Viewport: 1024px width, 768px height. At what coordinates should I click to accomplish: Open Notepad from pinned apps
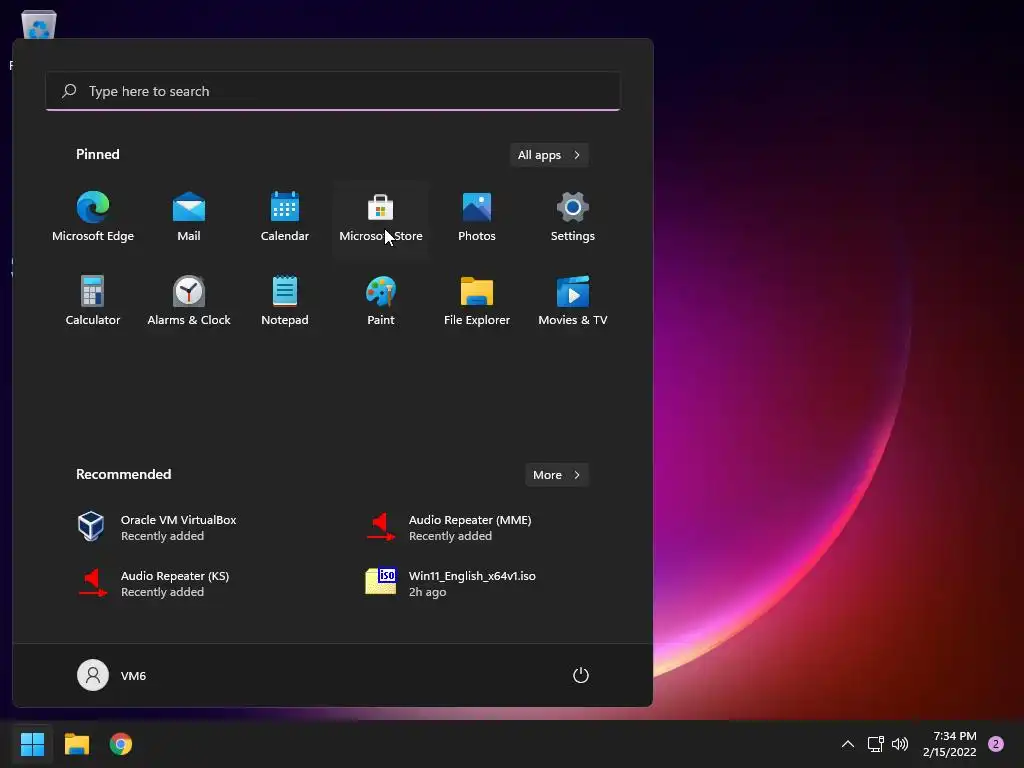[x=285, y=302]
